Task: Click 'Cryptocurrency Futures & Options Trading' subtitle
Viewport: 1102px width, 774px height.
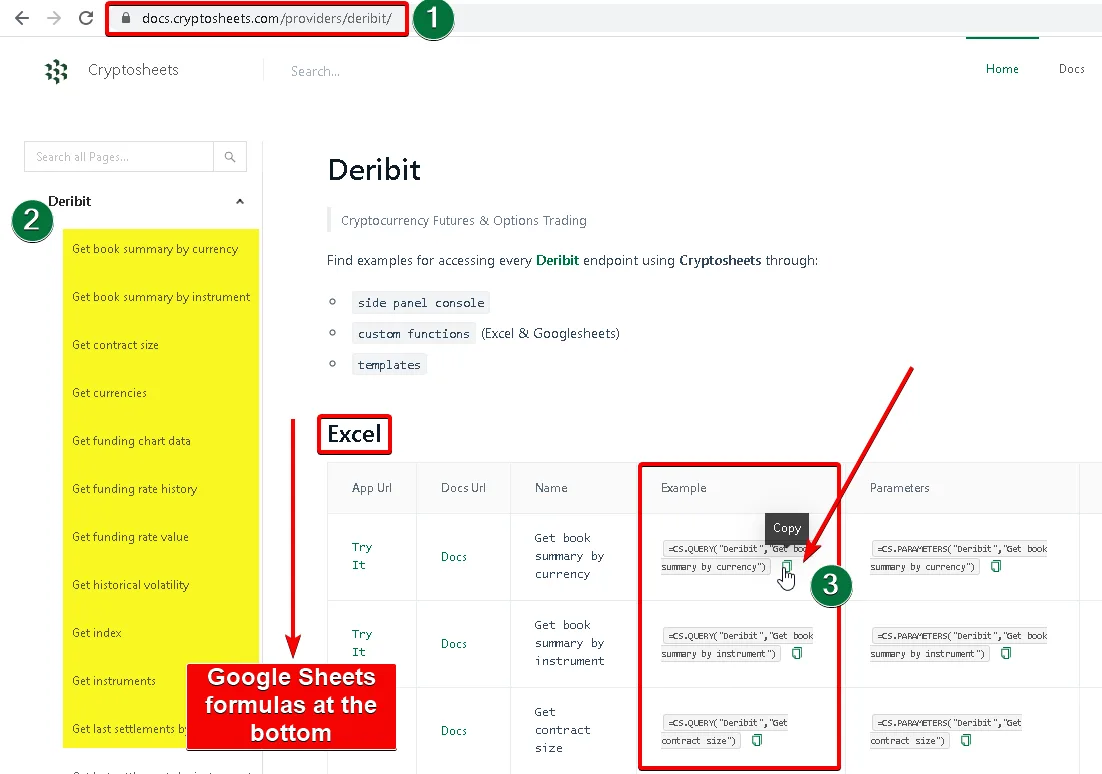Action: click(x=464, y=221)
